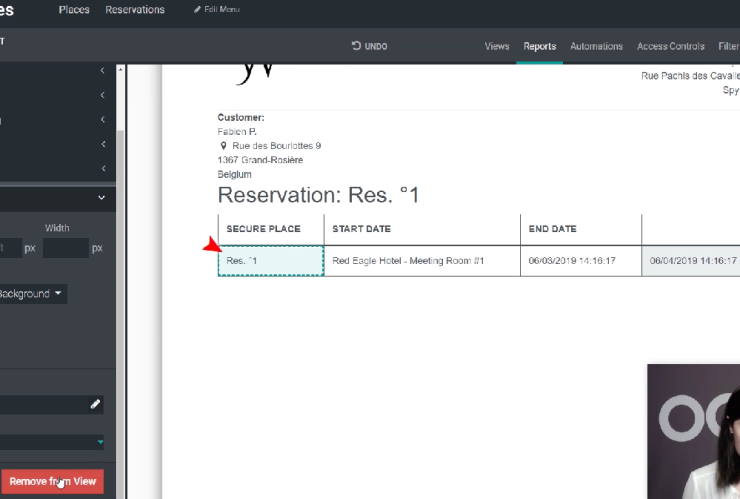Click the 1367 Grand-Rosière line
This screenshot has width=740, height=499.
tap(260, 160)
